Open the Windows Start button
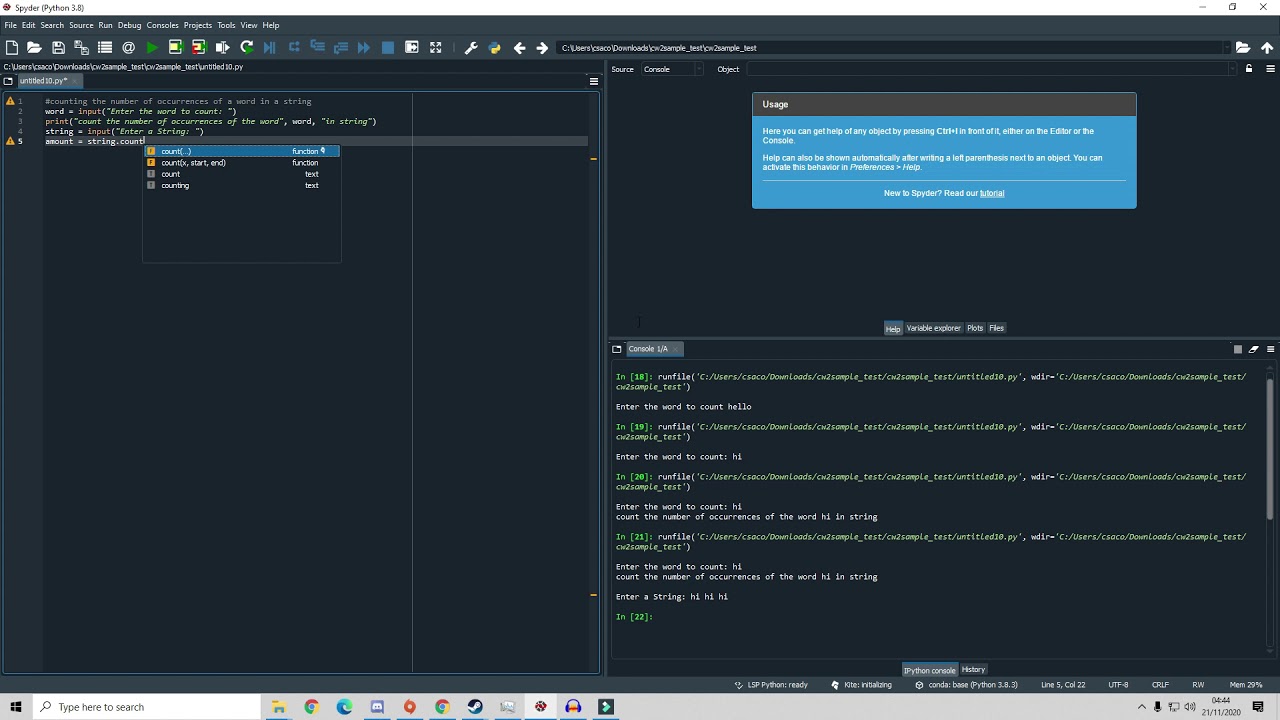 click(x=16, y=707)
